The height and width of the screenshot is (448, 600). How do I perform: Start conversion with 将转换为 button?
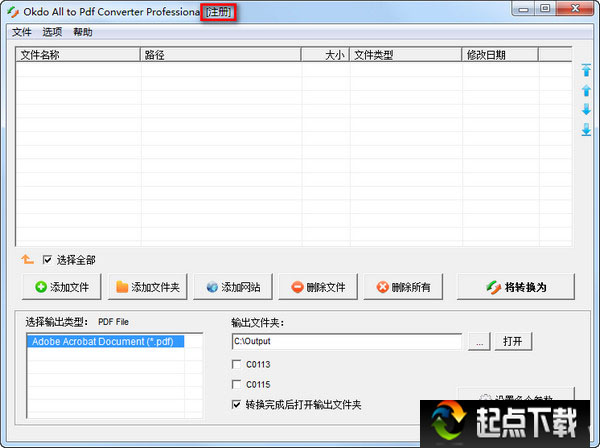click(516, 287)
